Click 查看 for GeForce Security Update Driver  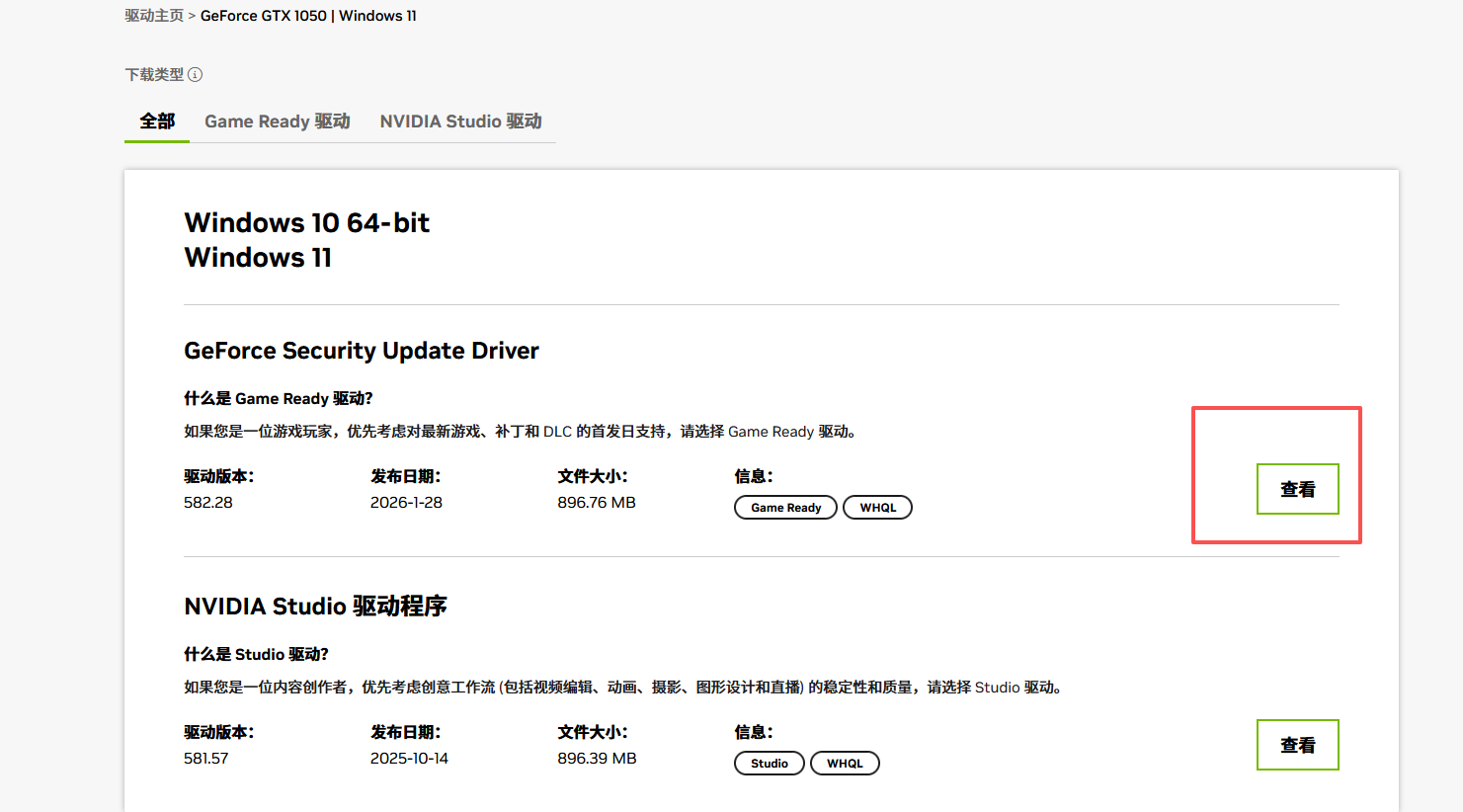click(1298, 489)
